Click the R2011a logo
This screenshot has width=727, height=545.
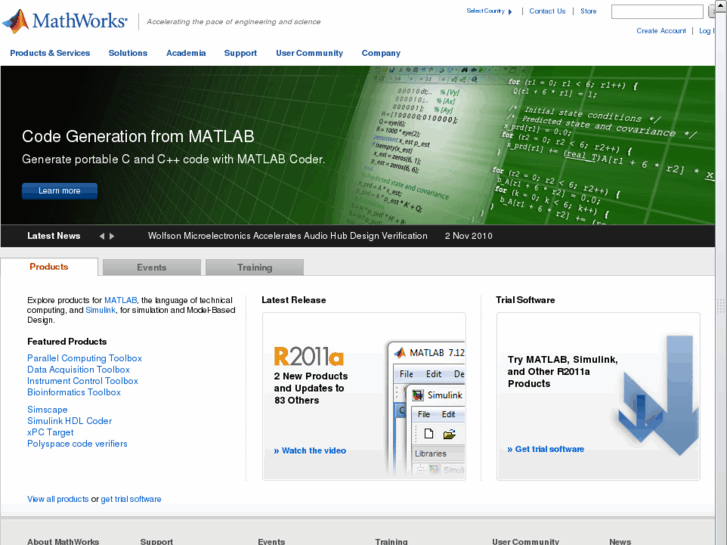309,357
